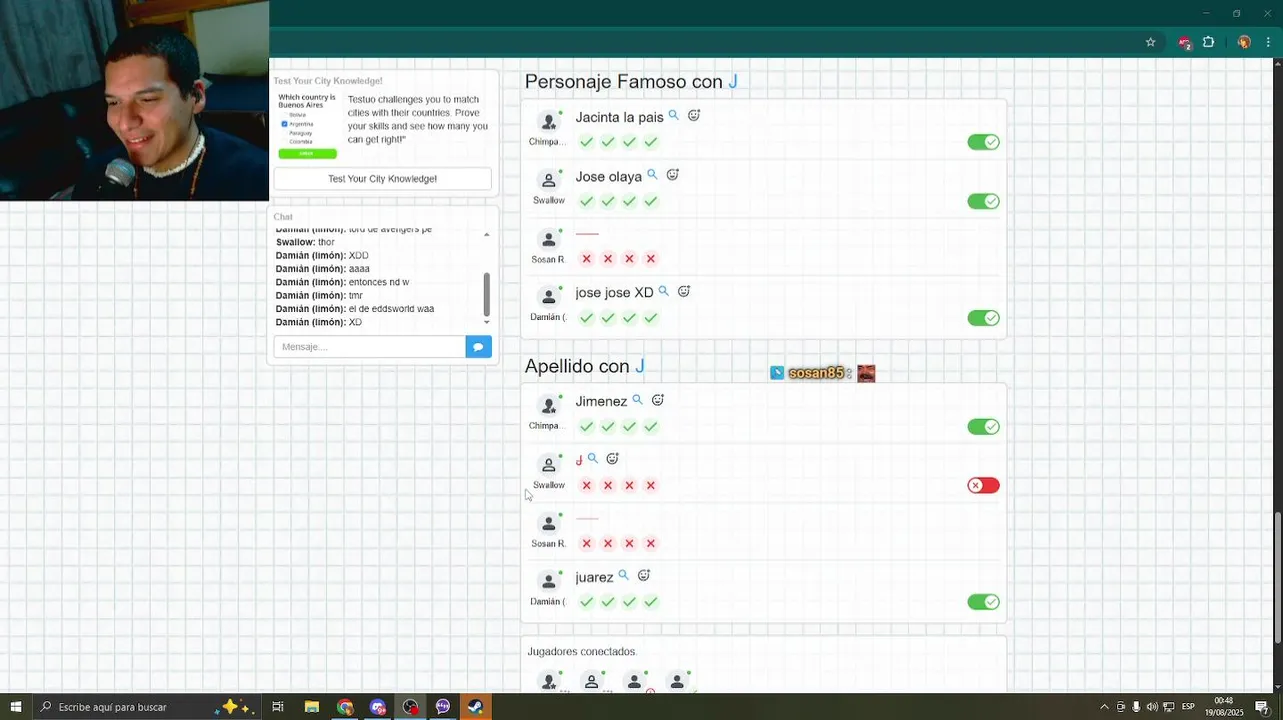Click the chat scroll down arrow
The width and height of the screenshot is (1283, 720).
pos(487,321)
